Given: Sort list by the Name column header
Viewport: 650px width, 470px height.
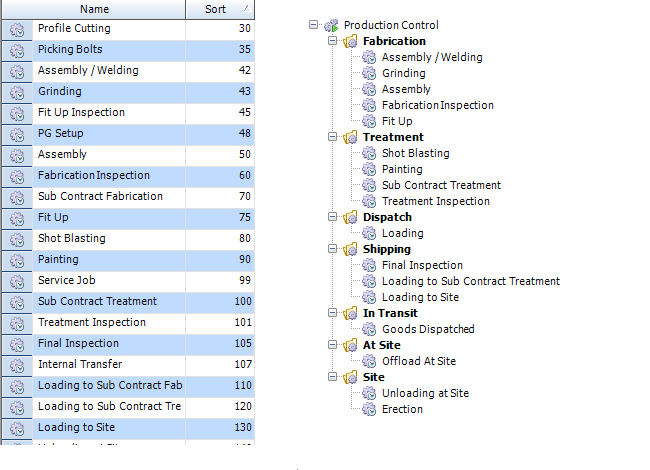Looking at the screenshot, I should 94,9.
